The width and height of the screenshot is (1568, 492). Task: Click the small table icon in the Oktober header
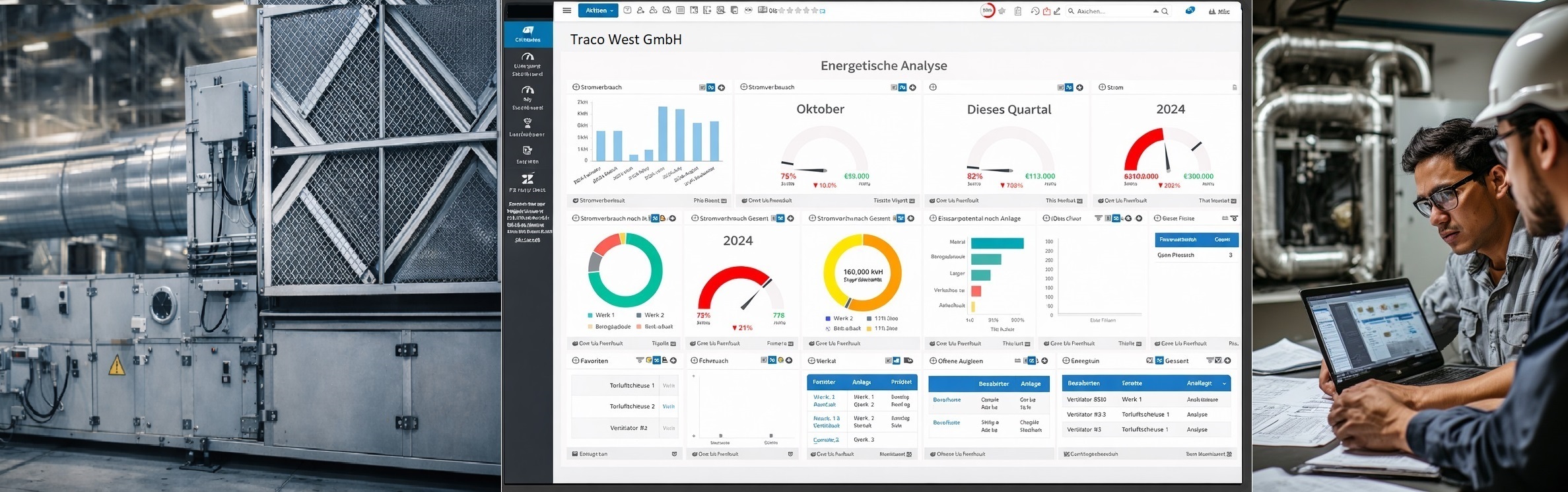[x=894, y=87]
